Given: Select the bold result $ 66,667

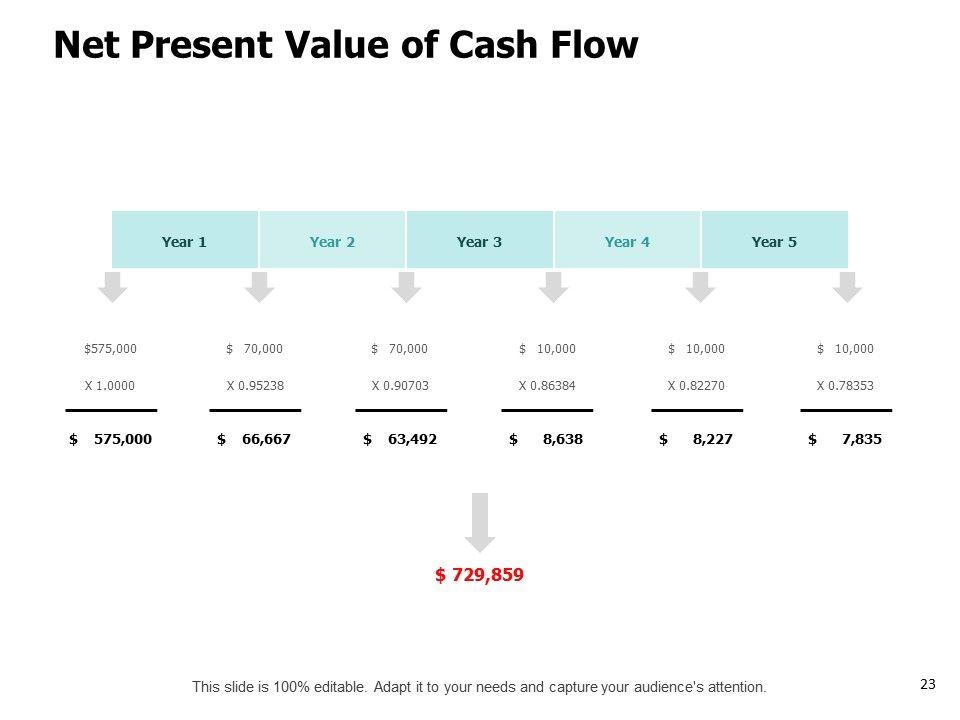Looking at the screenshot, I should pyautogui.click(x=254, y=439).
